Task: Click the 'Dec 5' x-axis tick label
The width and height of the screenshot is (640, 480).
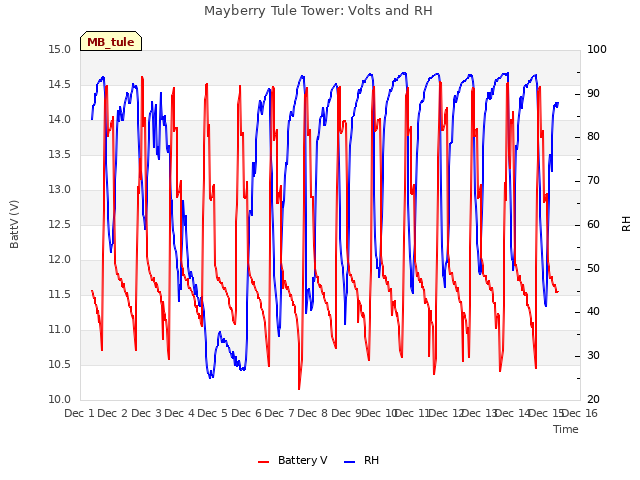Action: click(212, 413)
